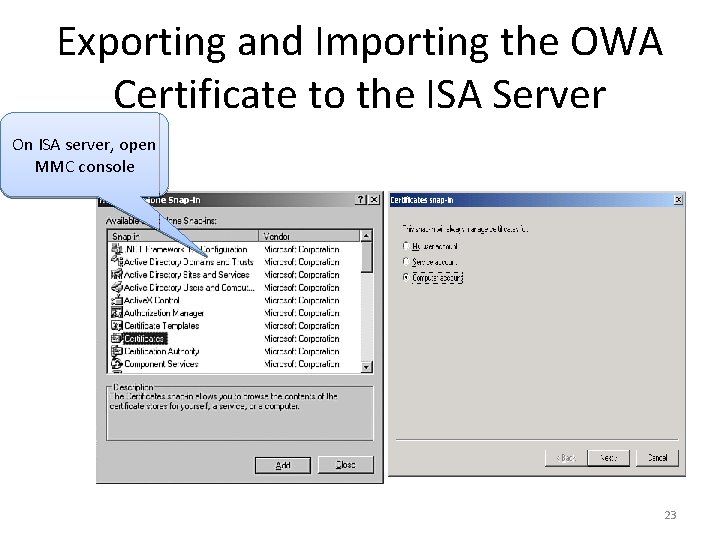
Task: Click the Certificate Templates snap-in icon
Action: point(117,326)
